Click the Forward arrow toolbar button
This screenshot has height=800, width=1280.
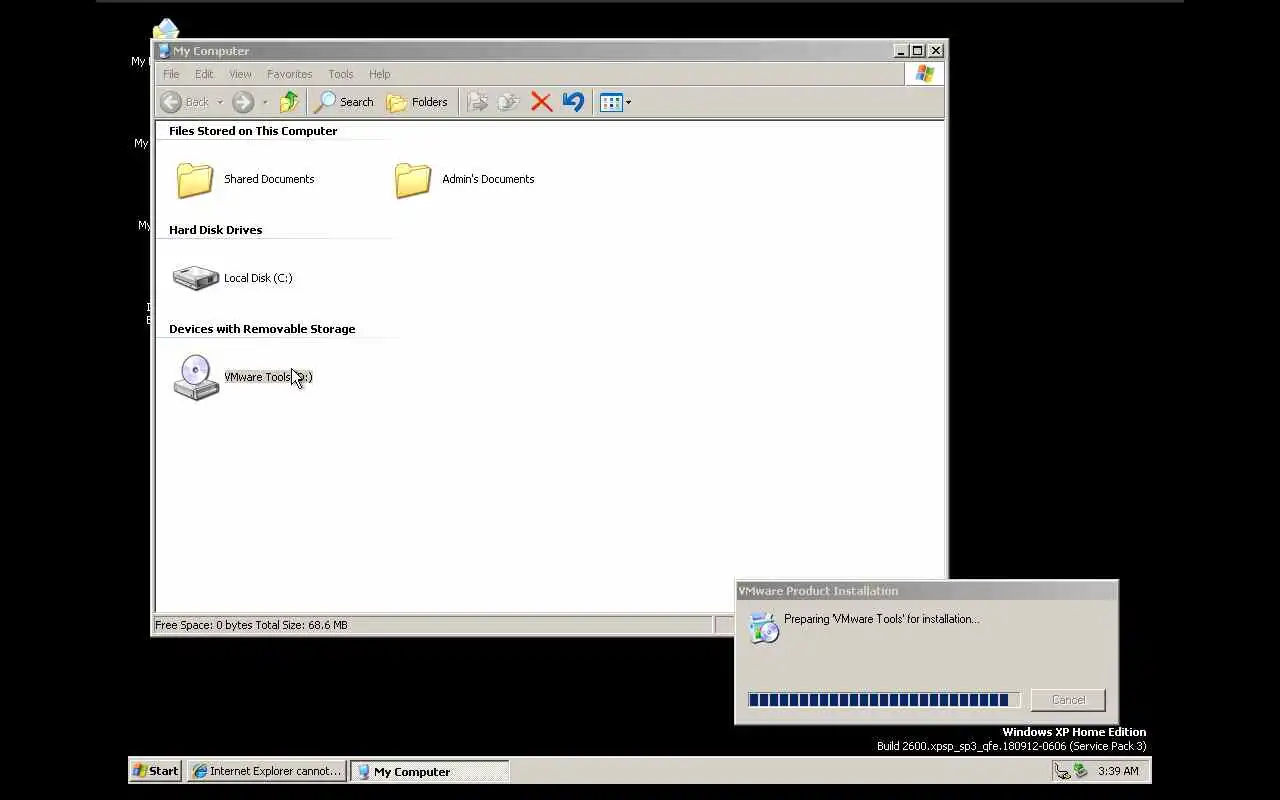click(243, 102)
